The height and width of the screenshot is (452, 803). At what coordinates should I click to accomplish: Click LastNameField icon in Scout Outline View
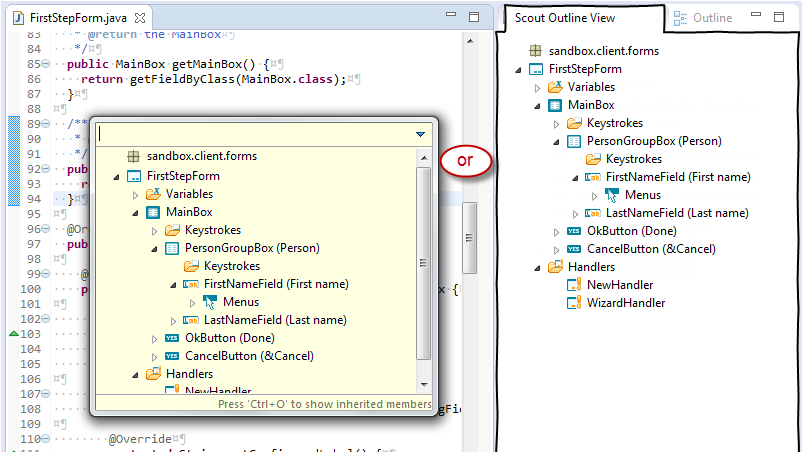click(x=593, y=213)
